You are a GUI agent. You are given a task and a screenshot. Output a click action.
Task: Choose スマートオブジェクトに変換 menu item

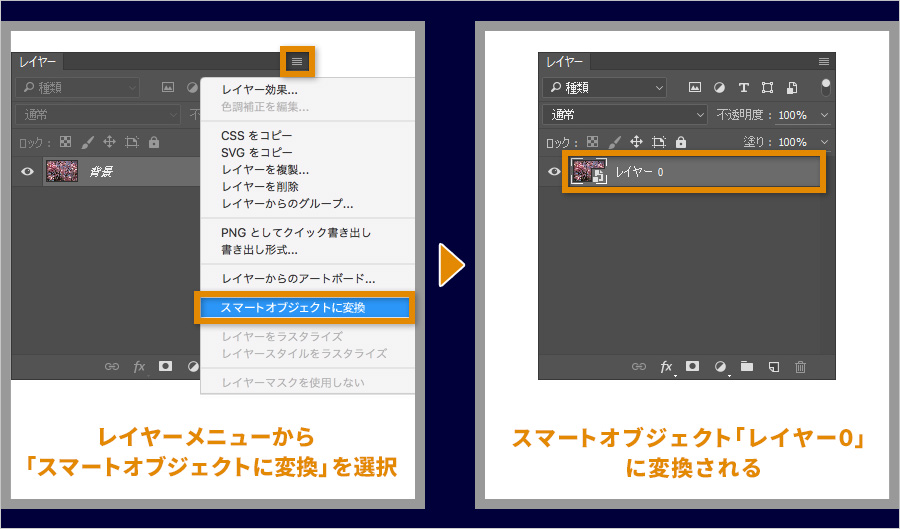pos(305,308)
